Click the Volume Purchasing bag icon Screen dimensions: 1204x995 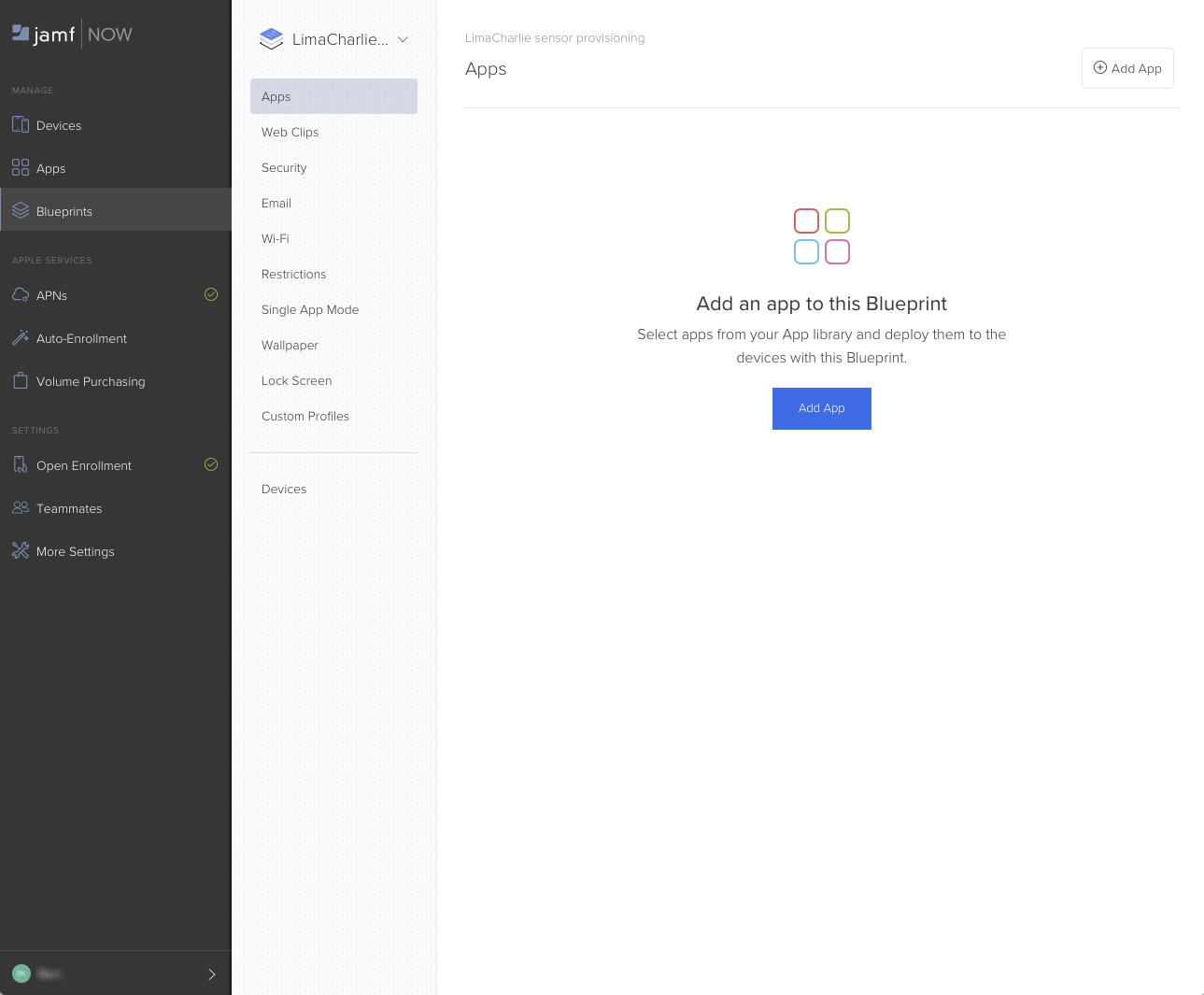pyautogui.click(x=21, y=381)
